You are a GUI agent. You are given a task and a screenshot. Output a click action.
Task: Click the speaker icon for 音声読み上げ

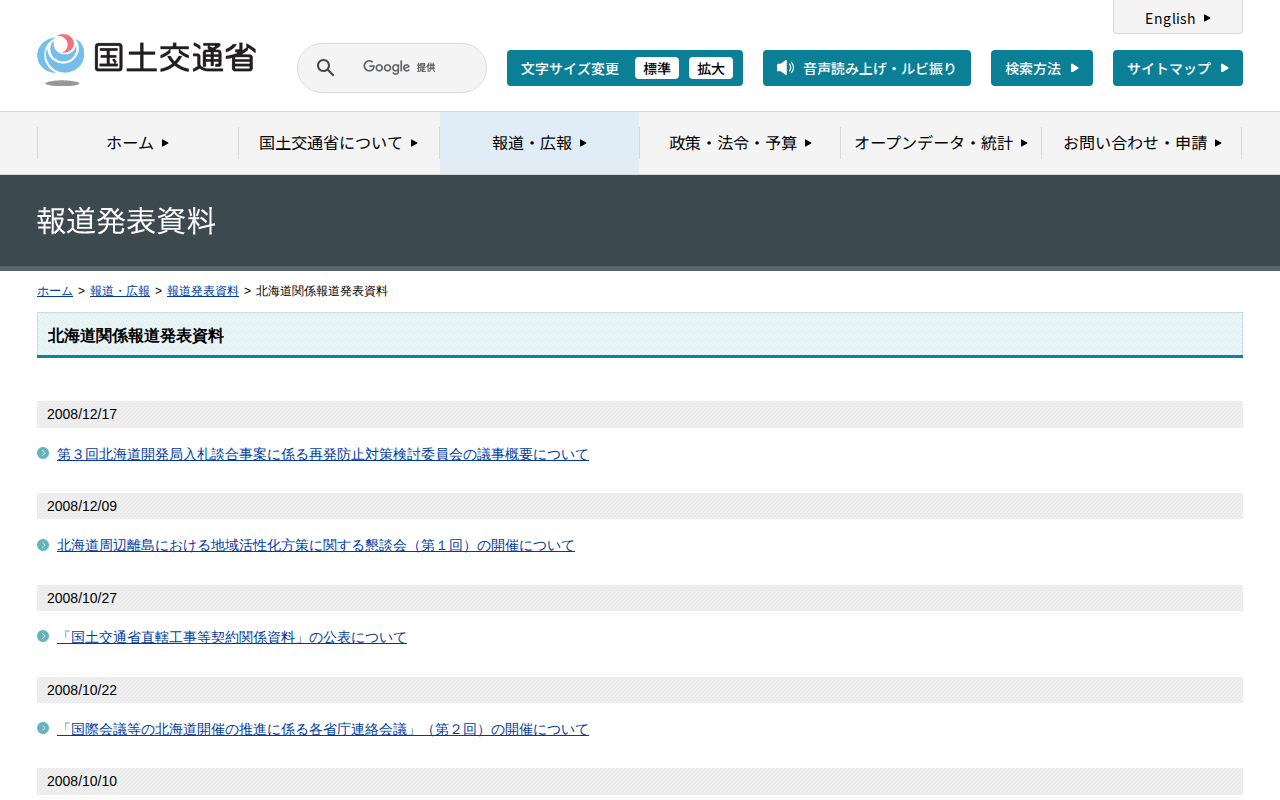[x=785, y=68]
